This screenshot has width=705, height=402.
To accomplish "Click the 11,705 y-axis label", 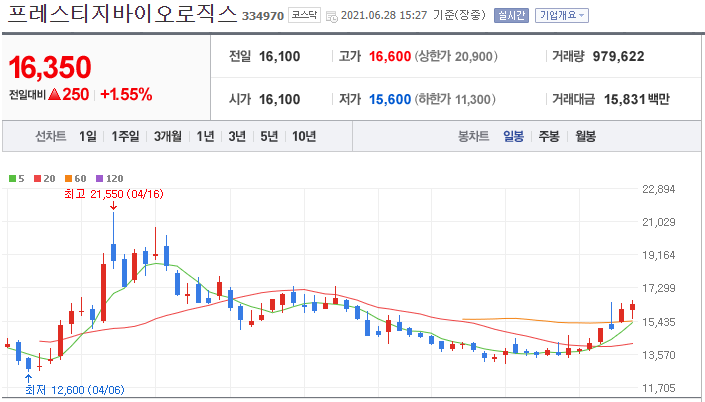I will coord(659,388).
